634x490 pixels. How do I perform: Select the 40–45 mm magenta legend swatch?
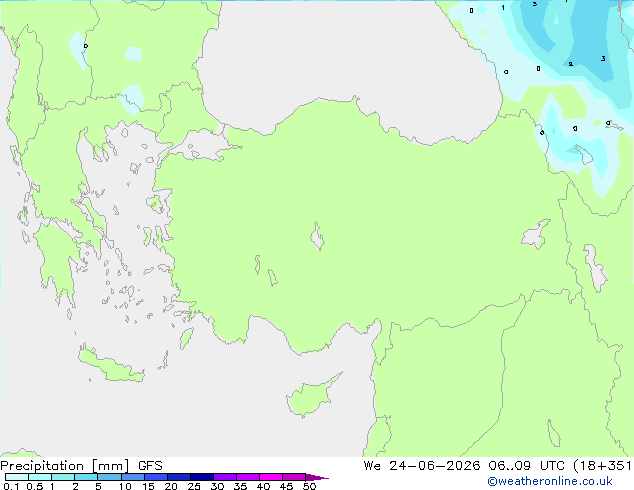pyautogui.click(x=271, y=477)
